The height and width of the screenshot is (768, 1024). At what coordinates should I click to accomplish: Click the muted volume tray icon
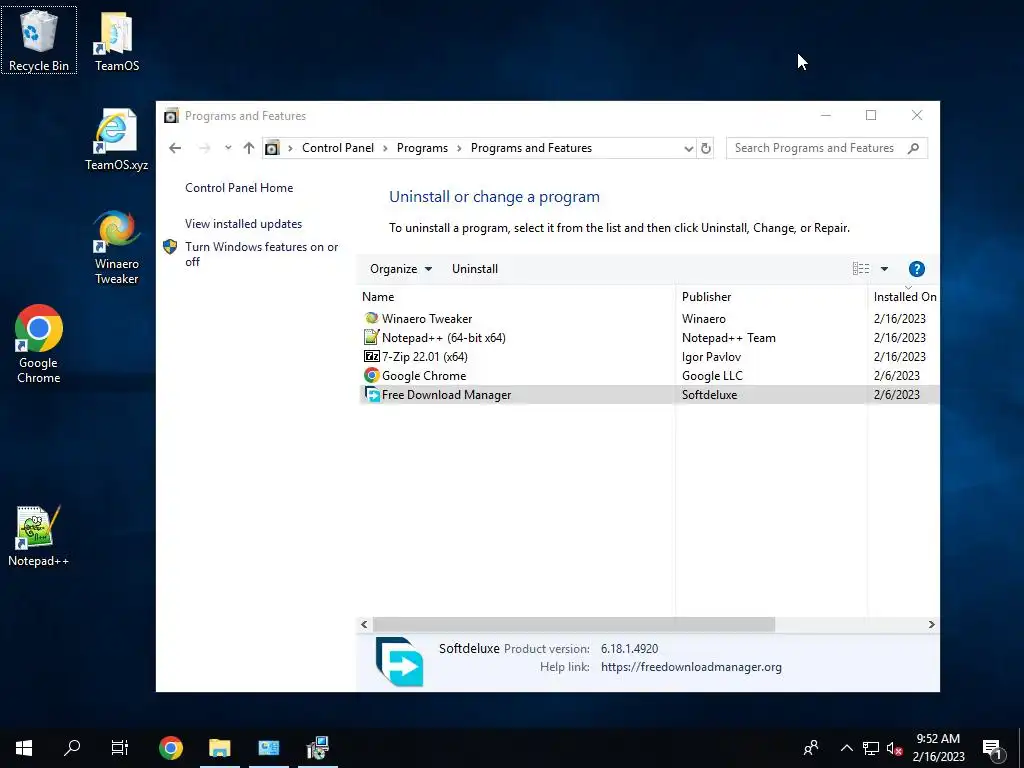click(x=894, y=748)
